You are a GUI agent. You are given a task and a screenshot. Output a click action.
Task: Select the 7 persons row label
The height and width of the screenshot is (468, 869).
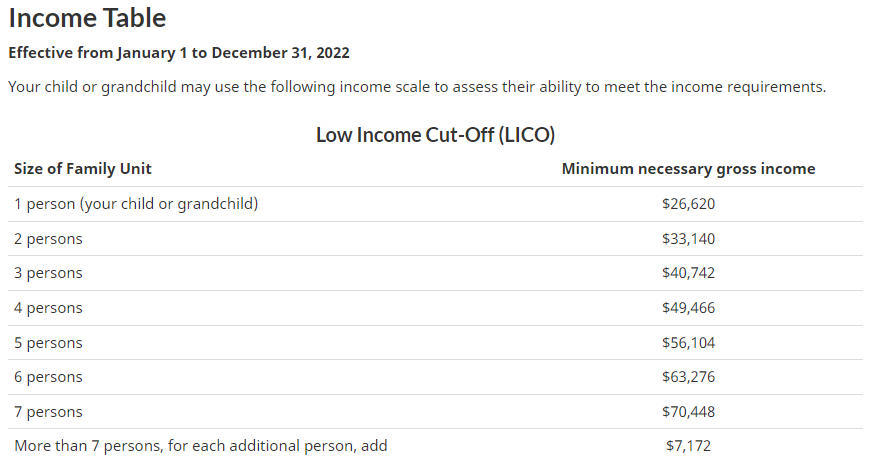[x=48, y=412]
